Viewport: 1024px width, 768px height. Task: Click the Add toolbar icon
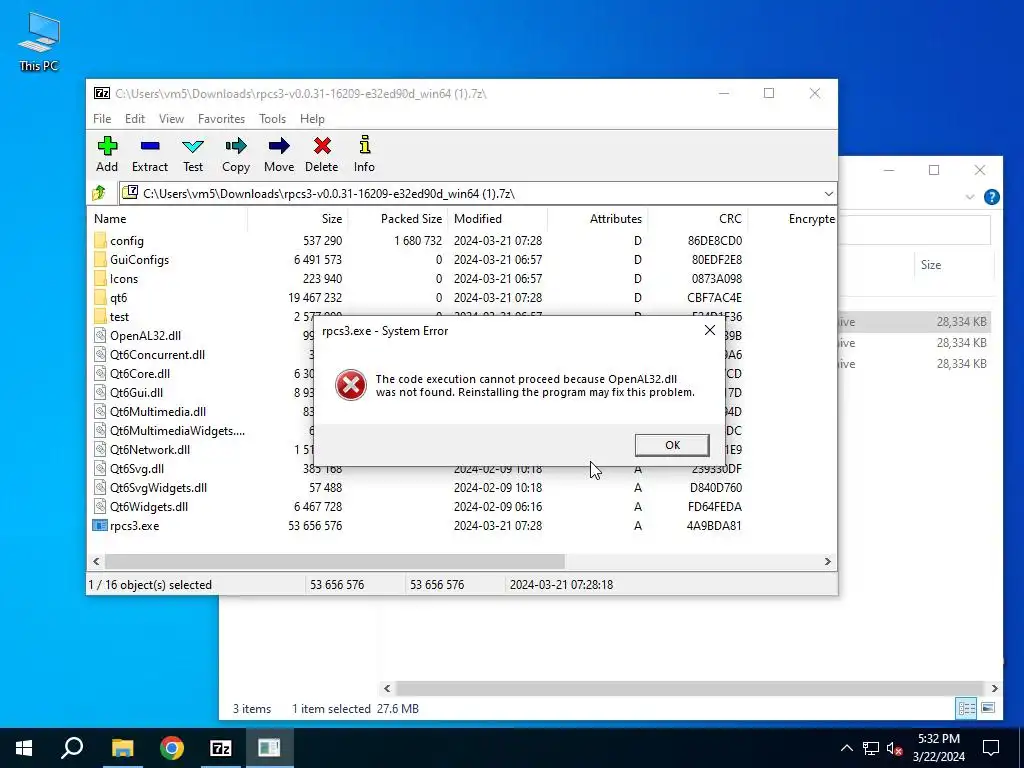click(x=107, y=146)
